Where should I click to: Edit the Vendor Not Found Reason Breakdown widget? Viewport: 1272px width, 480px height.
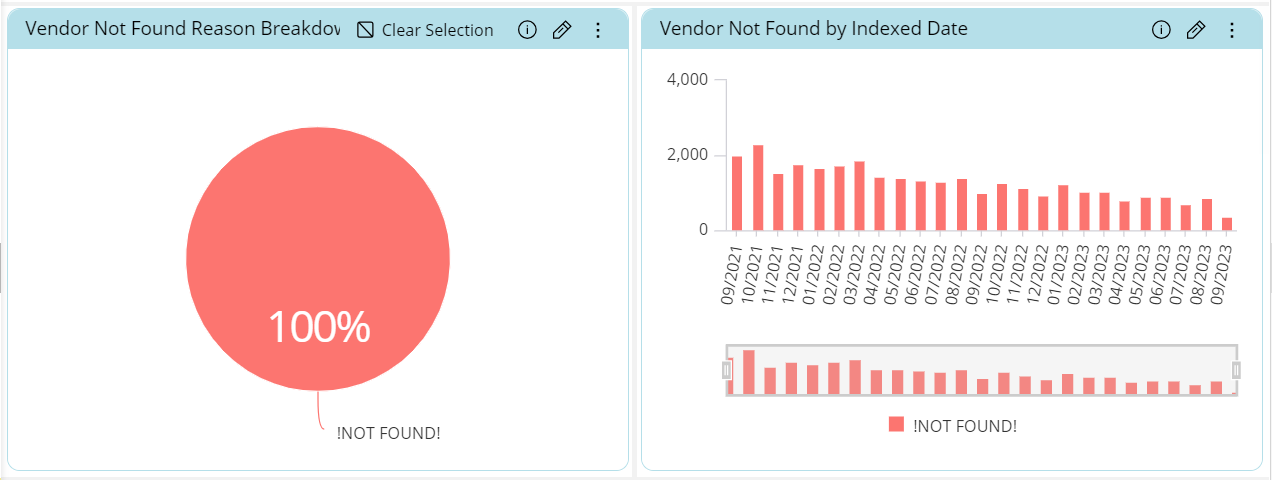tap(562, 30)
